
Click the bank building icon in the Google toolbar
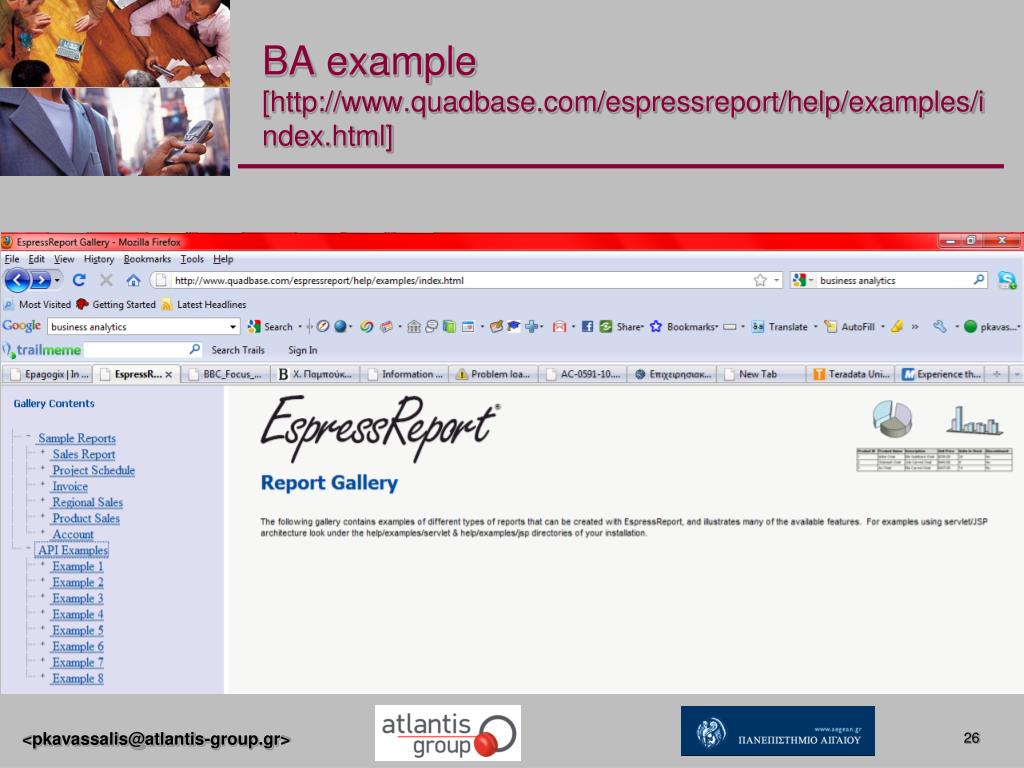click(413, 327)
